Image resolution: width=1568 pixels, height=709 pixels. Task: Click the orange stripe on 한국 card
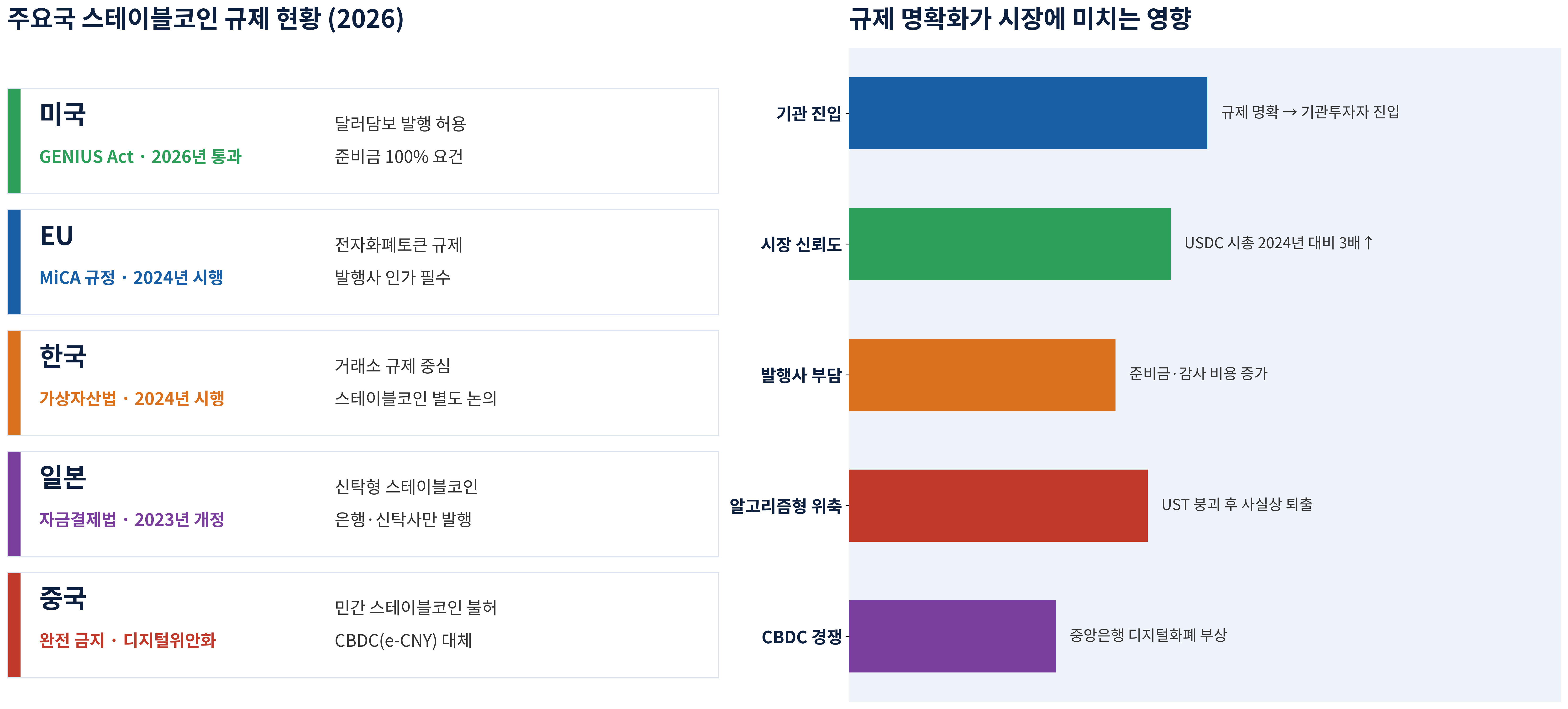14,383
